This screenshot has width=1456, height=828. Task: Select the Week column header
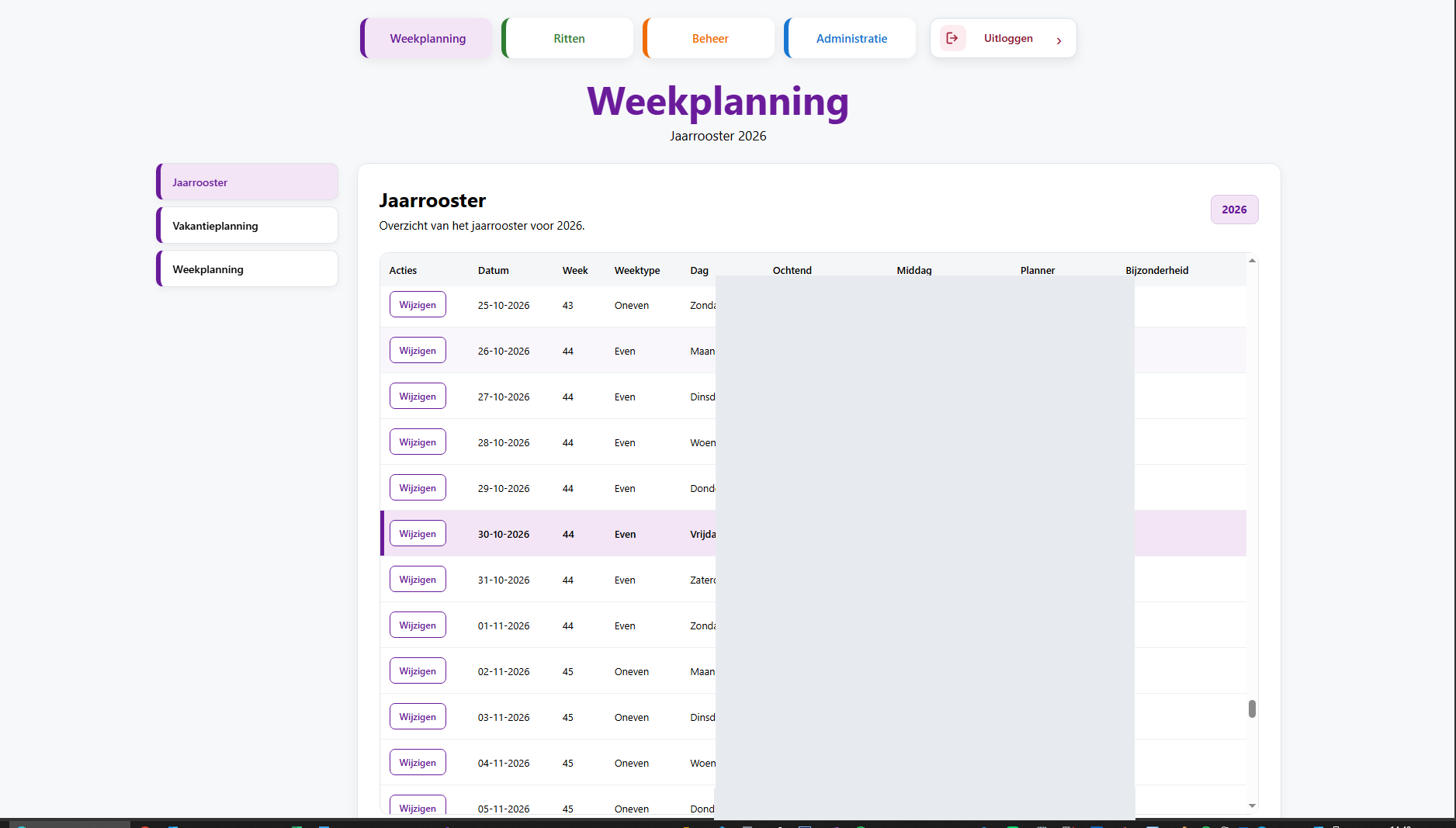pyautogui.click(x=575, y=270)
